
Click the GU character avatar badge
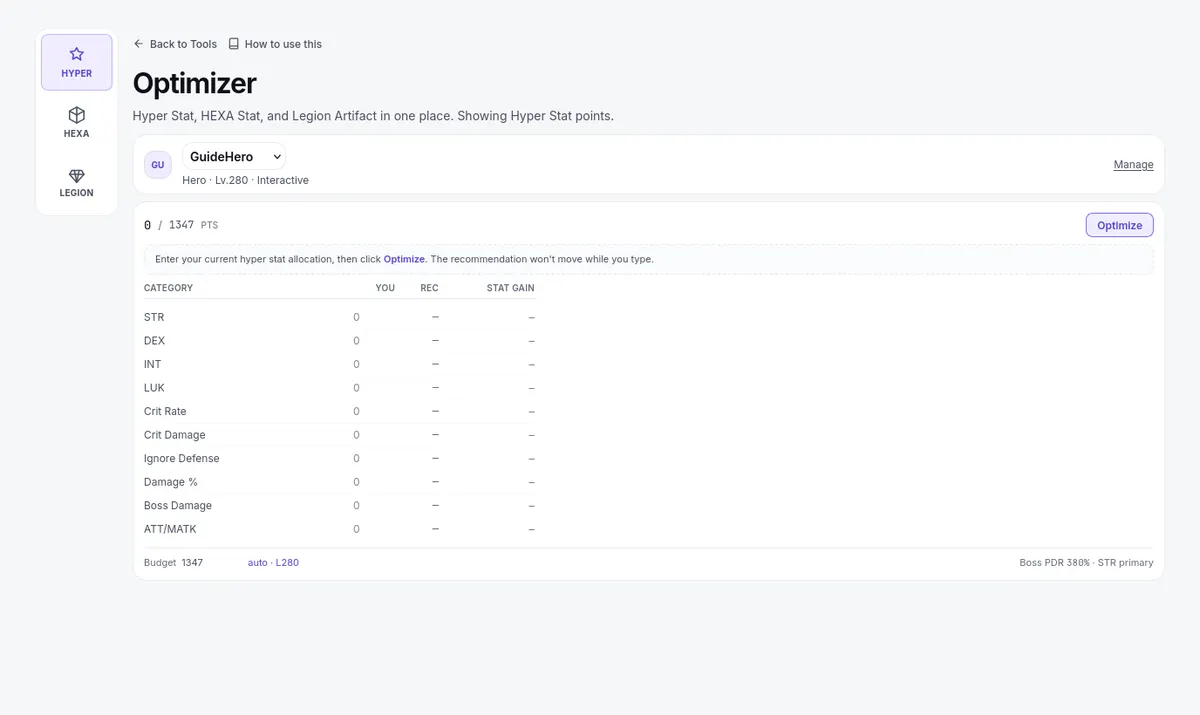pos(158,165)
